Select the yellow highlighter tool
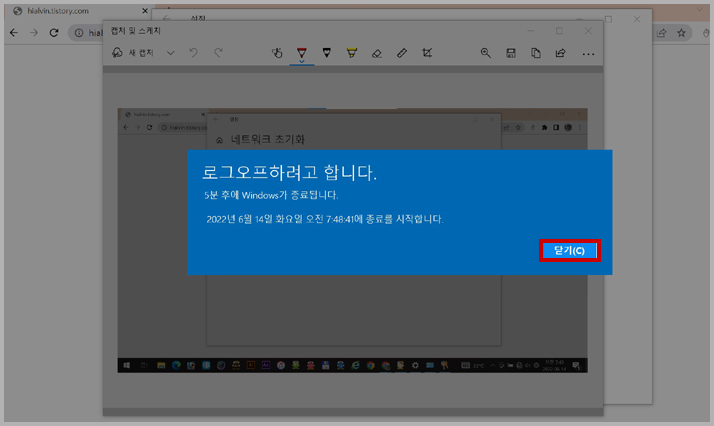Viewport: 714px width, 426px height. tap(352, 53)
